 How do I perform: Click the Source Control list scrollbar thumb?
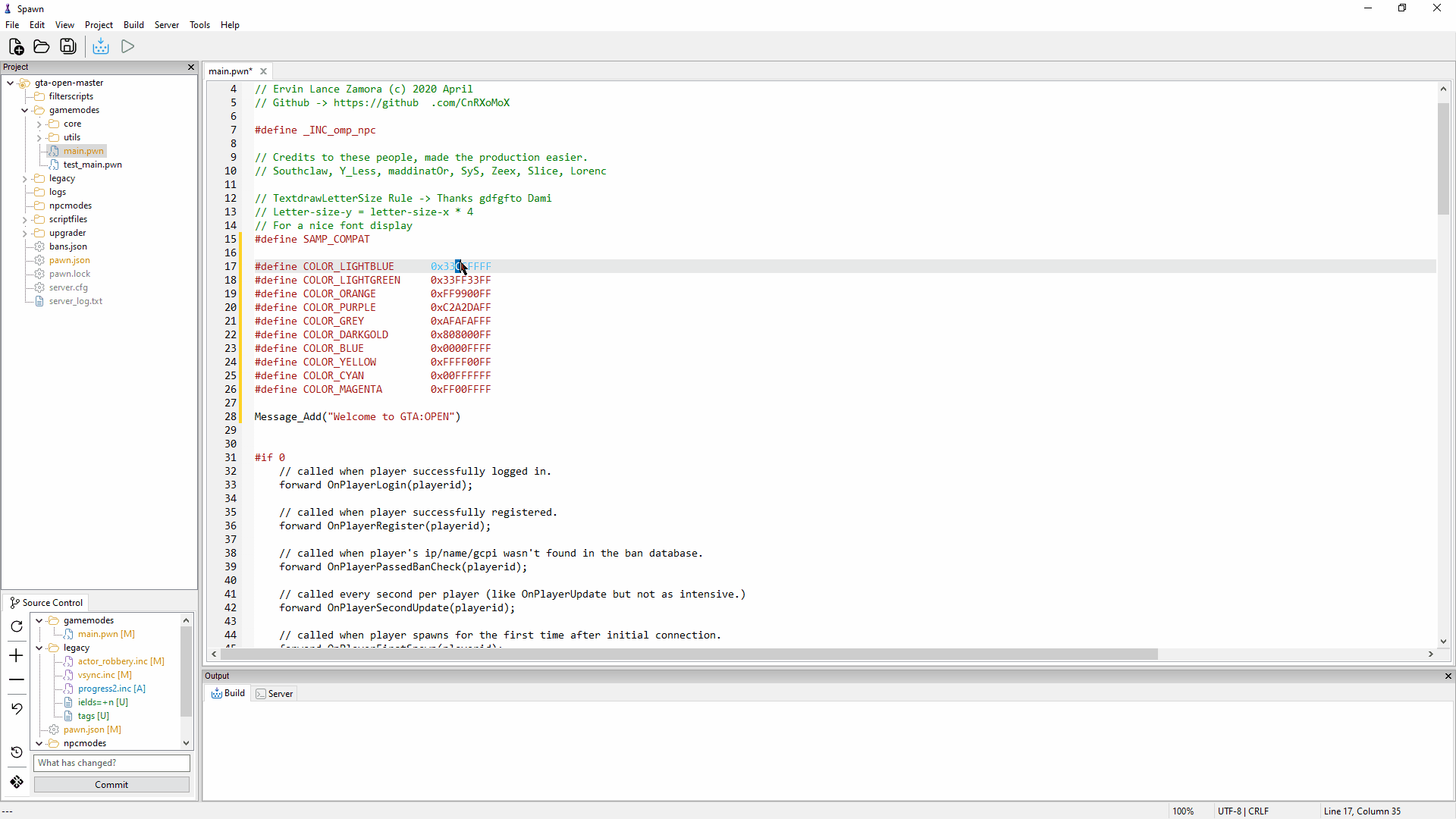[186, 671]
